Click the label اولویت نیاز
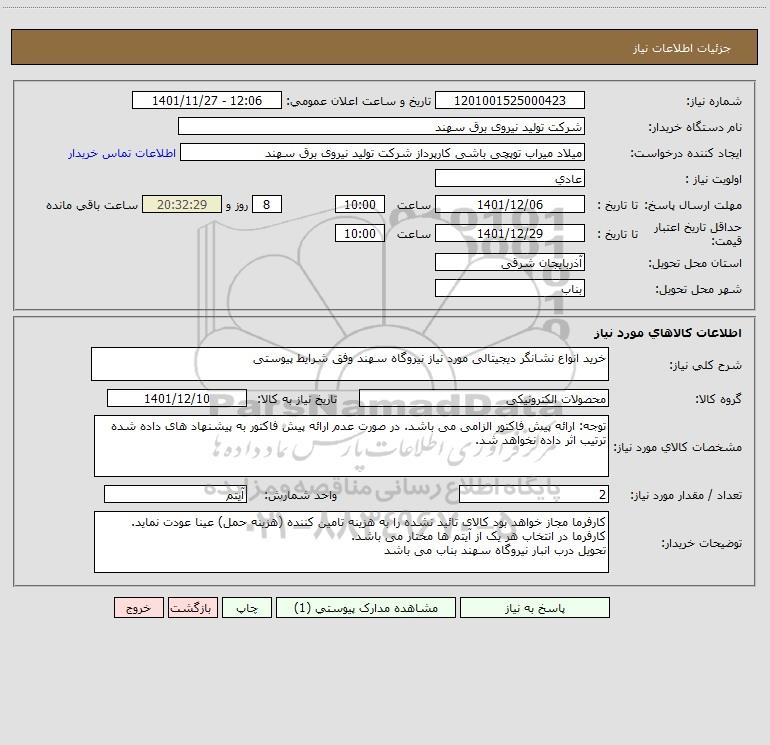Image resolution: width=770 pixels, height=745 pixels. coord(714,179)
